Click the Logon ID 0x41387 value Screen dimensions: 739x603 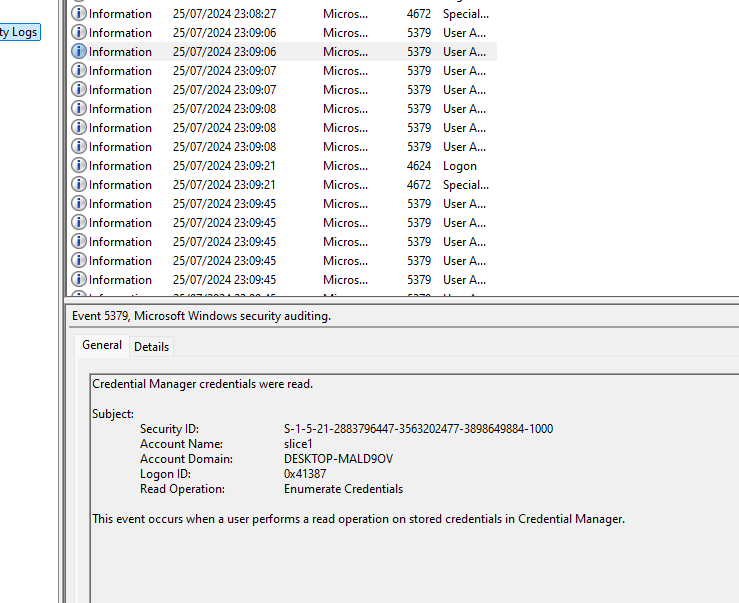[305, 474]
